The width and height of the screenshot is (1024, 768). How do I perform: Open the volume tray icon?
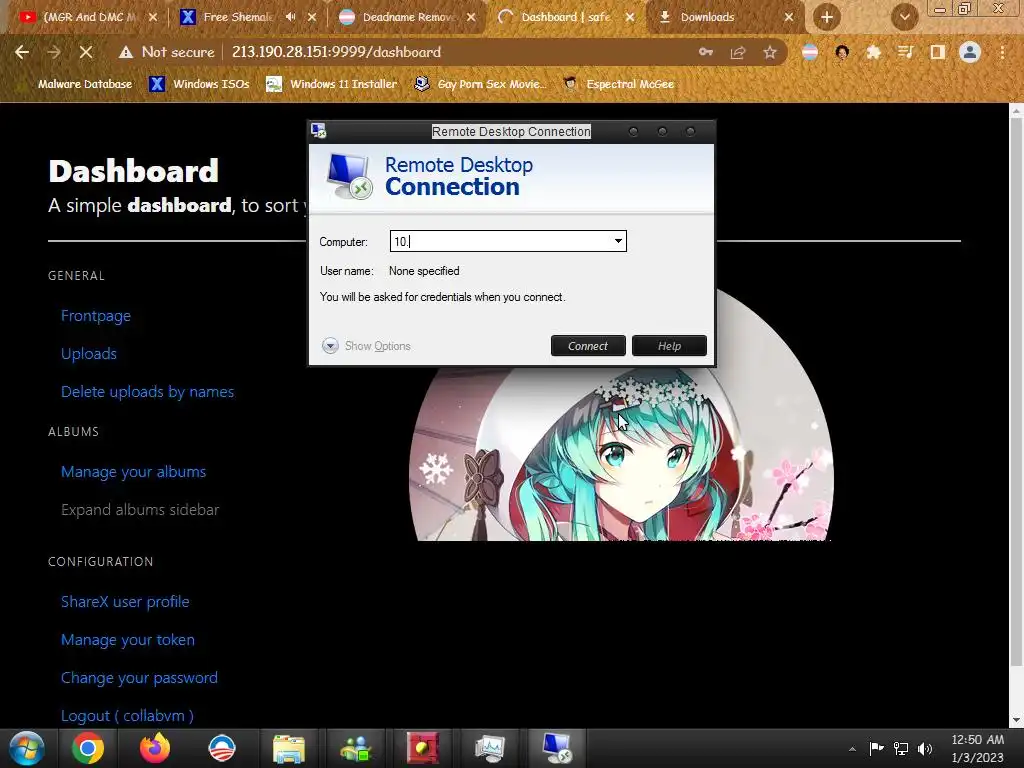pos(925,748)
